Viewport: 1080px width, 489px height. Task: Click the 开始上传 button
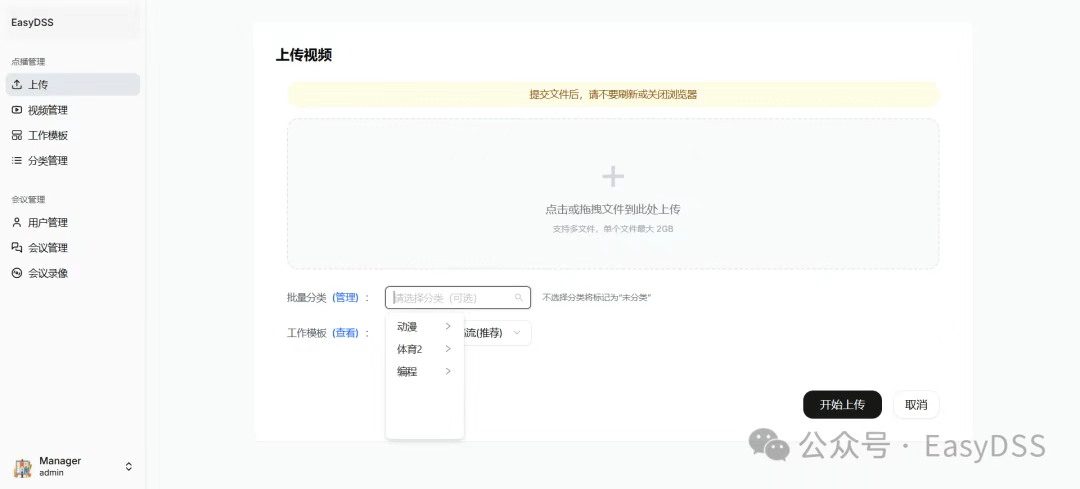click(x=842, y=405)
